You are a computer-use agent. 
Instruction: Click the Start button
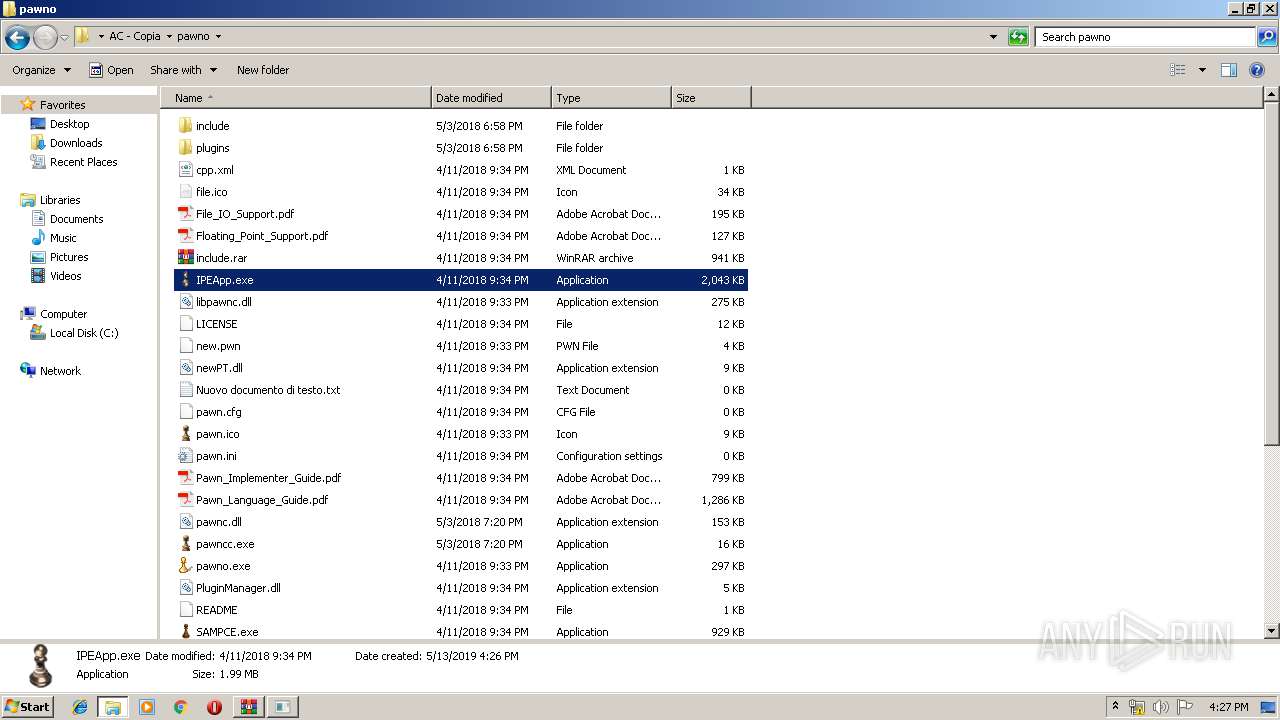[x=27, y=706]
